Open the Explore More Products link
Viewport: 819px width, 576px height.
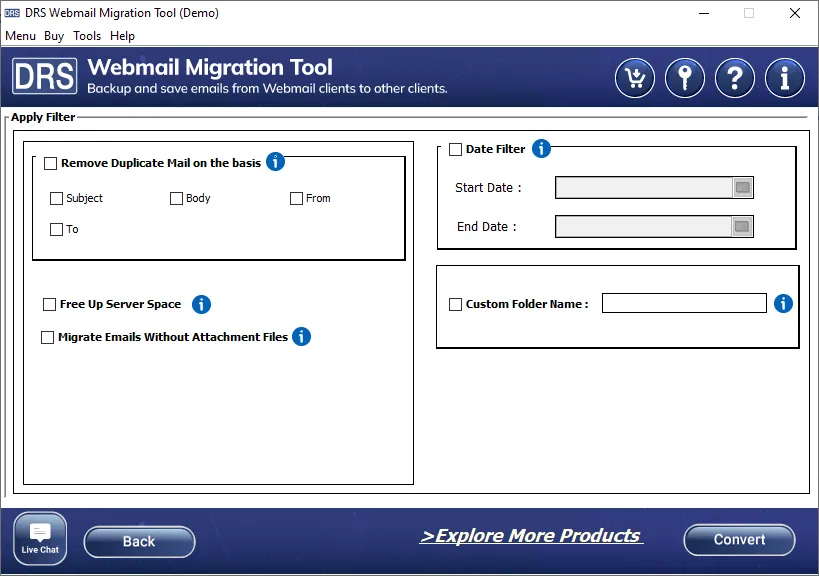point(531,536)
